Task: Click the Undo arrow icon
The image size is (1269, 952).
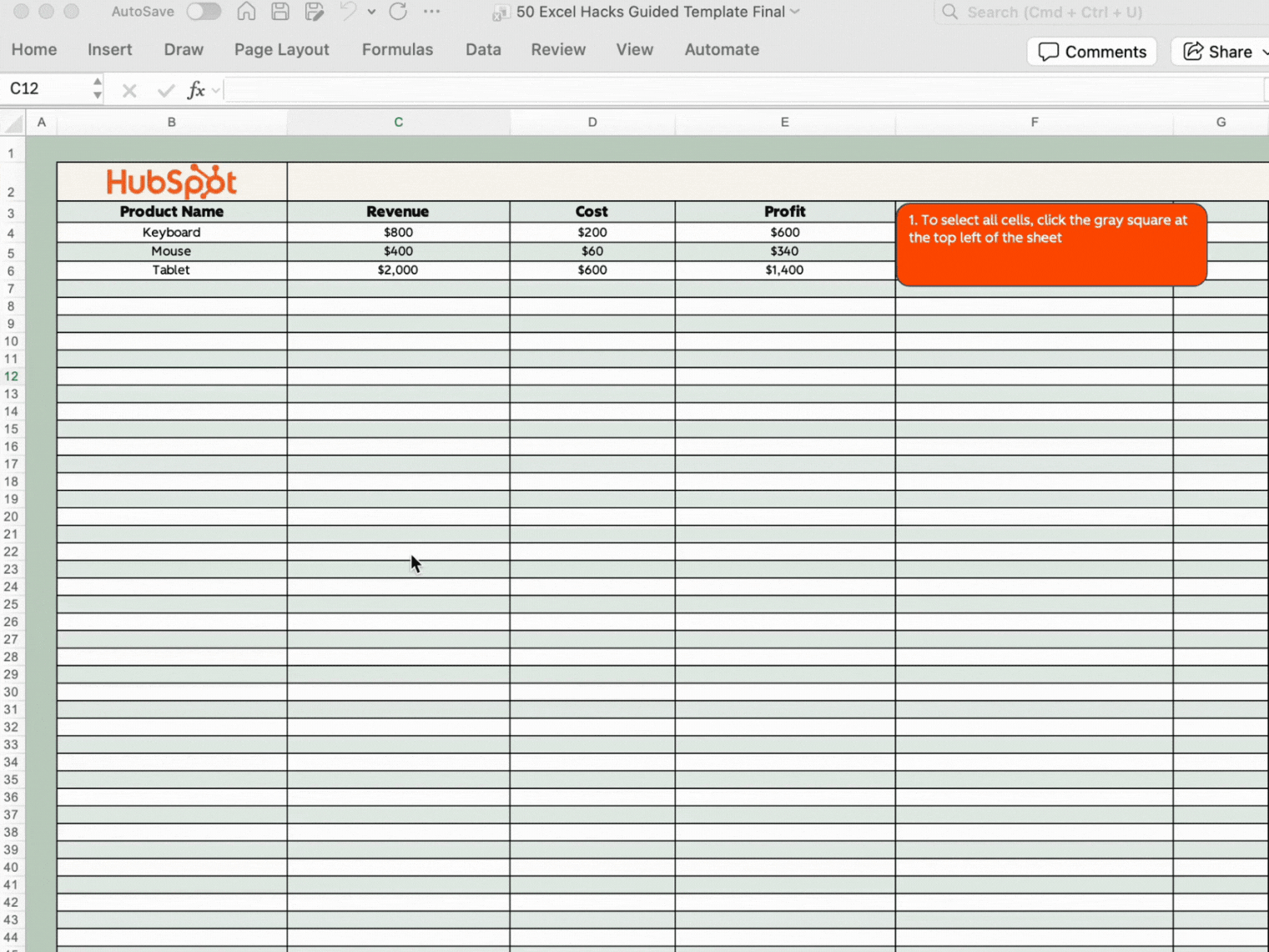Action: (x=348, y=12)
